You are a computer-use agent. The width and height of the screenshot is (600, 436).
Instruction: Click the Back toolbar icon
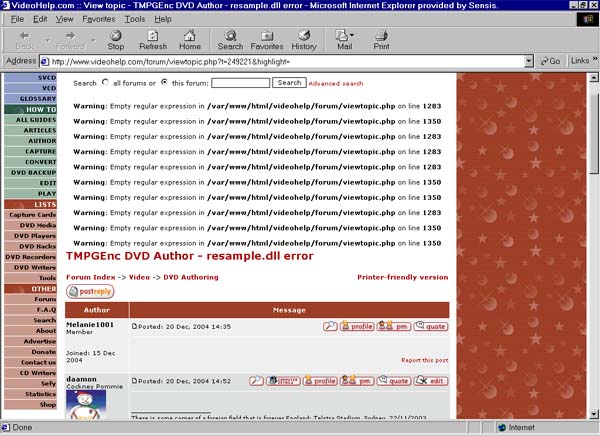[24, 40]
